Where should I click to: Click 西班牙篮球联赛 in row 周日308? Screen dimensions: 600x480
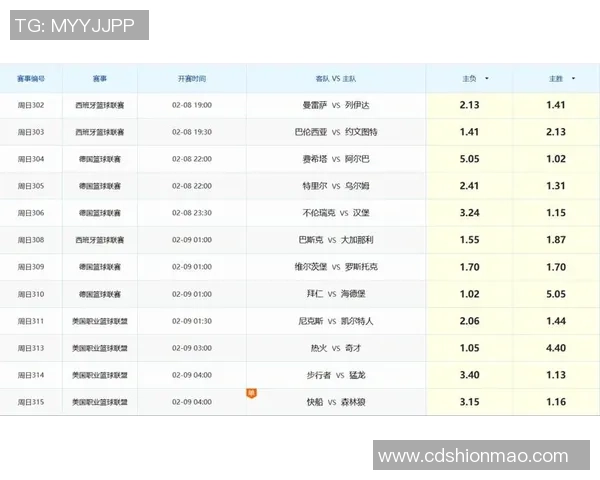100,240
